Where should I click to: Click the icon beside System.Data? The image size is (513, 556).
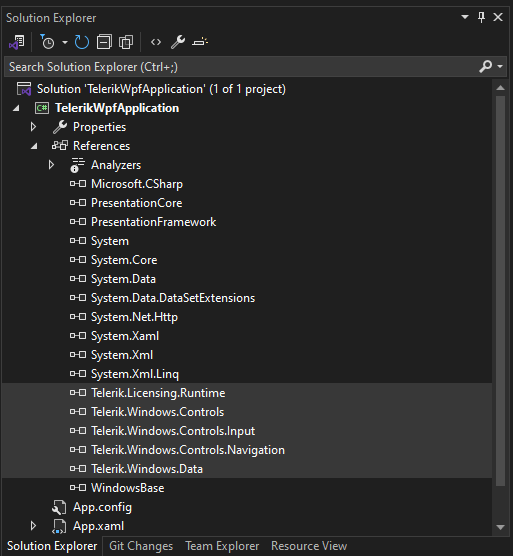[x=78, y=279]
